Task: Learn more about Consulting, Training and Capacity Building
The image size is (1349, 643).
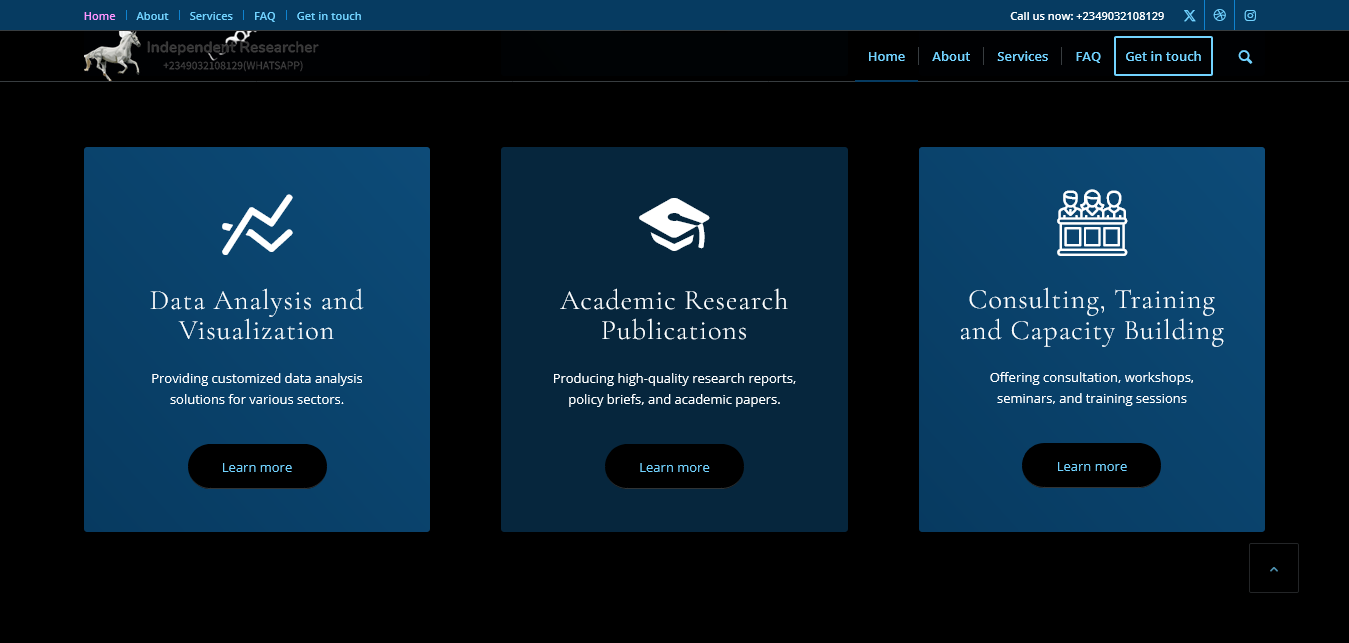Action: [1091, 466]
